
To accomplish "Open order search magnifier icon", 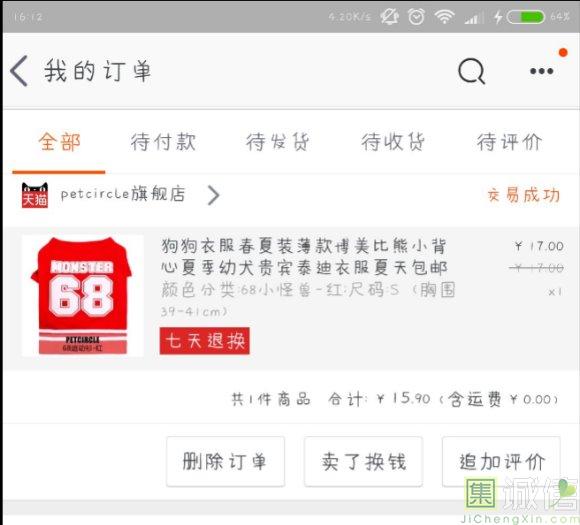I will tap(472, 71).
